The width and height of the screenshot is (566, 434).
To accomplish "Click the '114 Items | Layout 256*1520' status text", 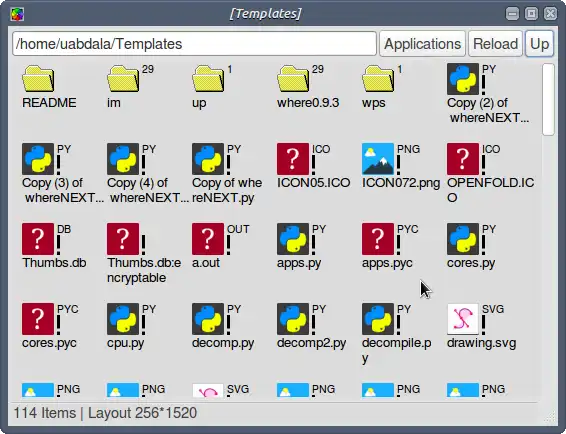I will tap(105, 413).
